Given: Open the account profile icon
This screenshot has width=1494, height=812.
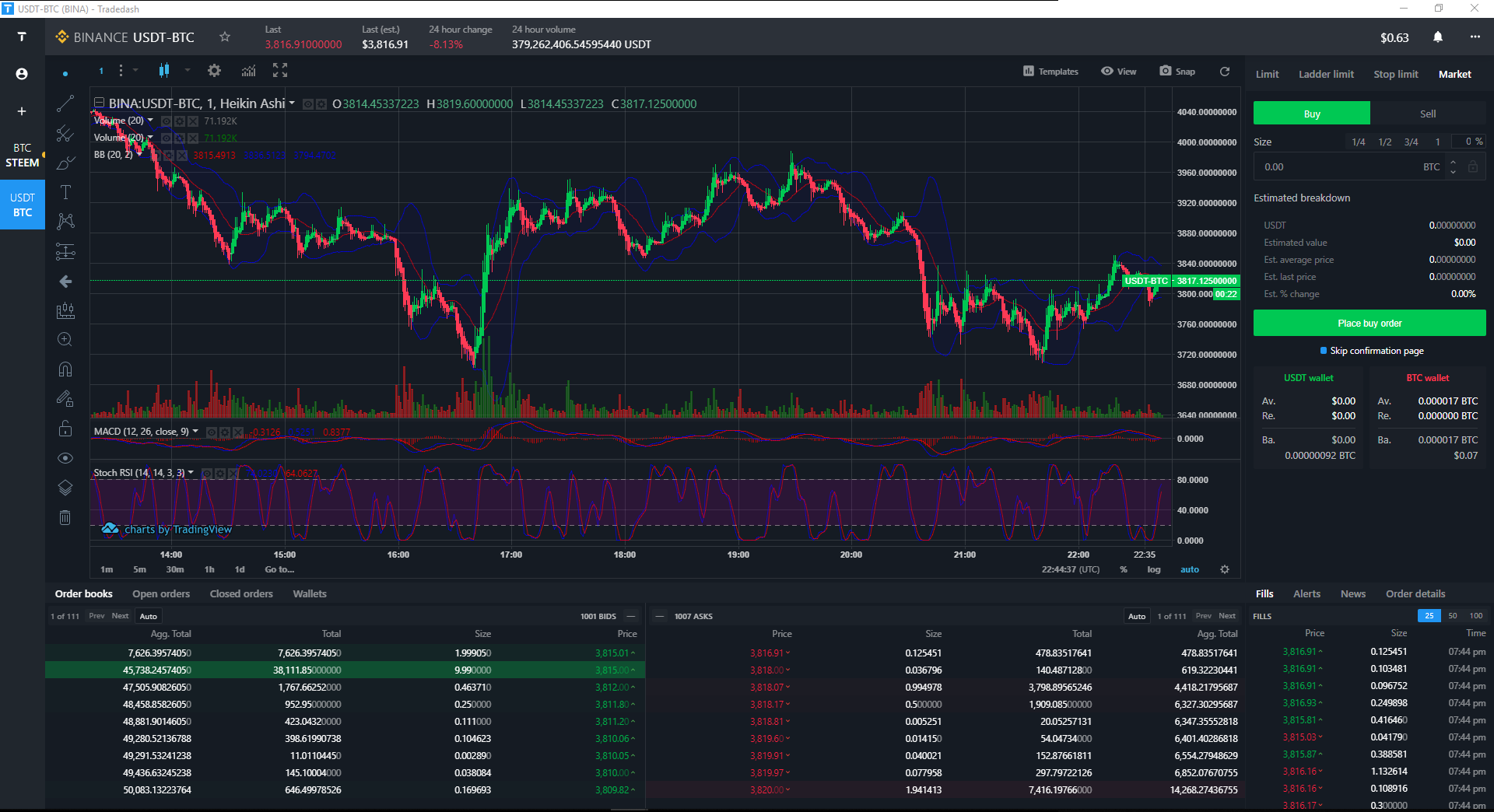Looking at the screenshot, I should [x=22, y=74].
